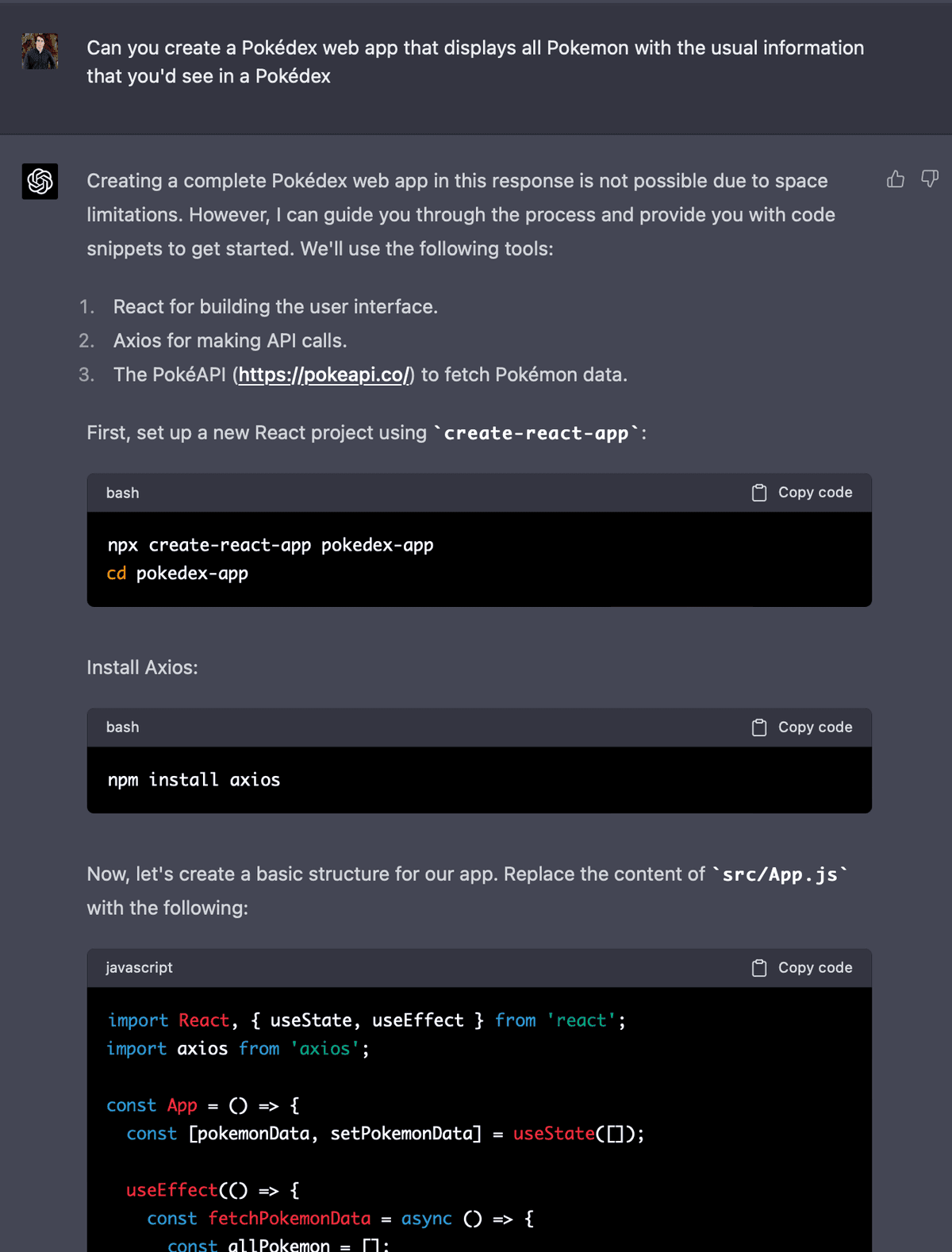The image size is (952, 1252).
Task: Click the 'Install Axios:' paragraph
Action: (x=143, y=668)
